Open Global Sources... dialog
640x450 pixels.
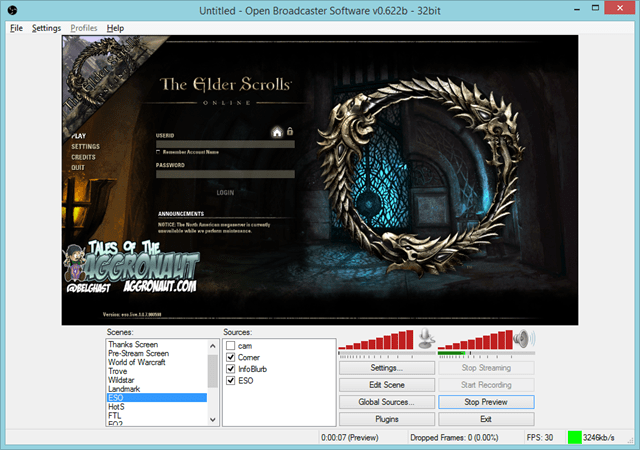click(387, 402)
